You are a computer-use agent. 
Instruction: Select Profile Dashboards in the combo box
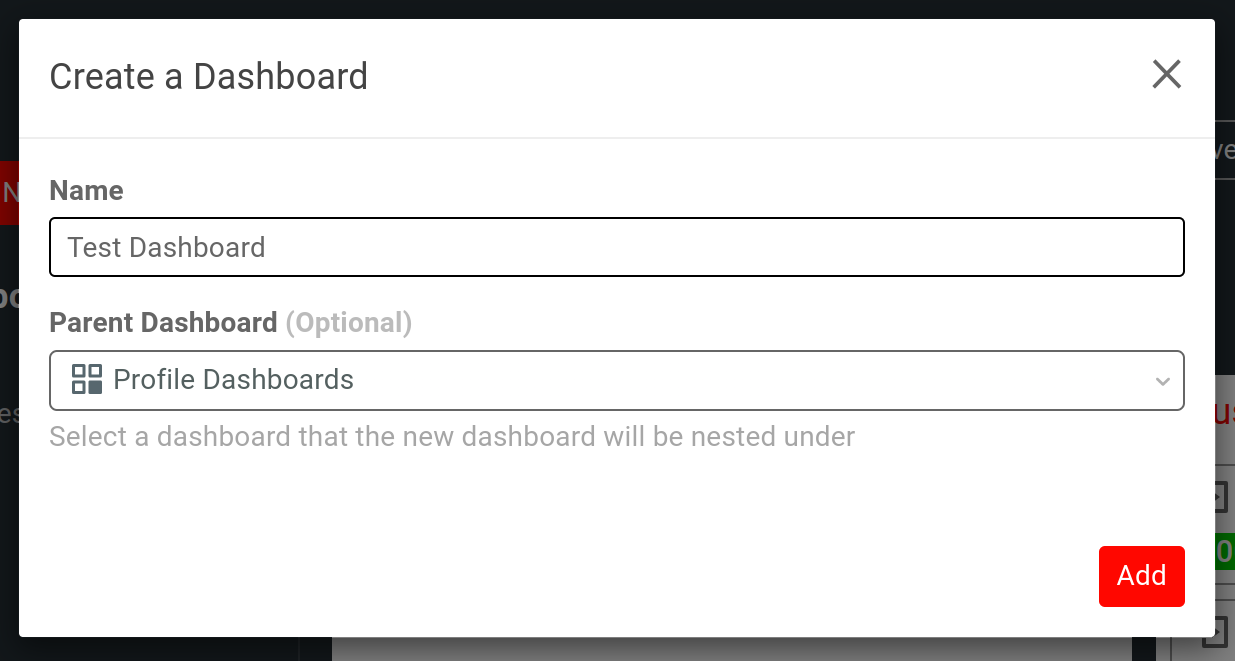pos(234,380)
